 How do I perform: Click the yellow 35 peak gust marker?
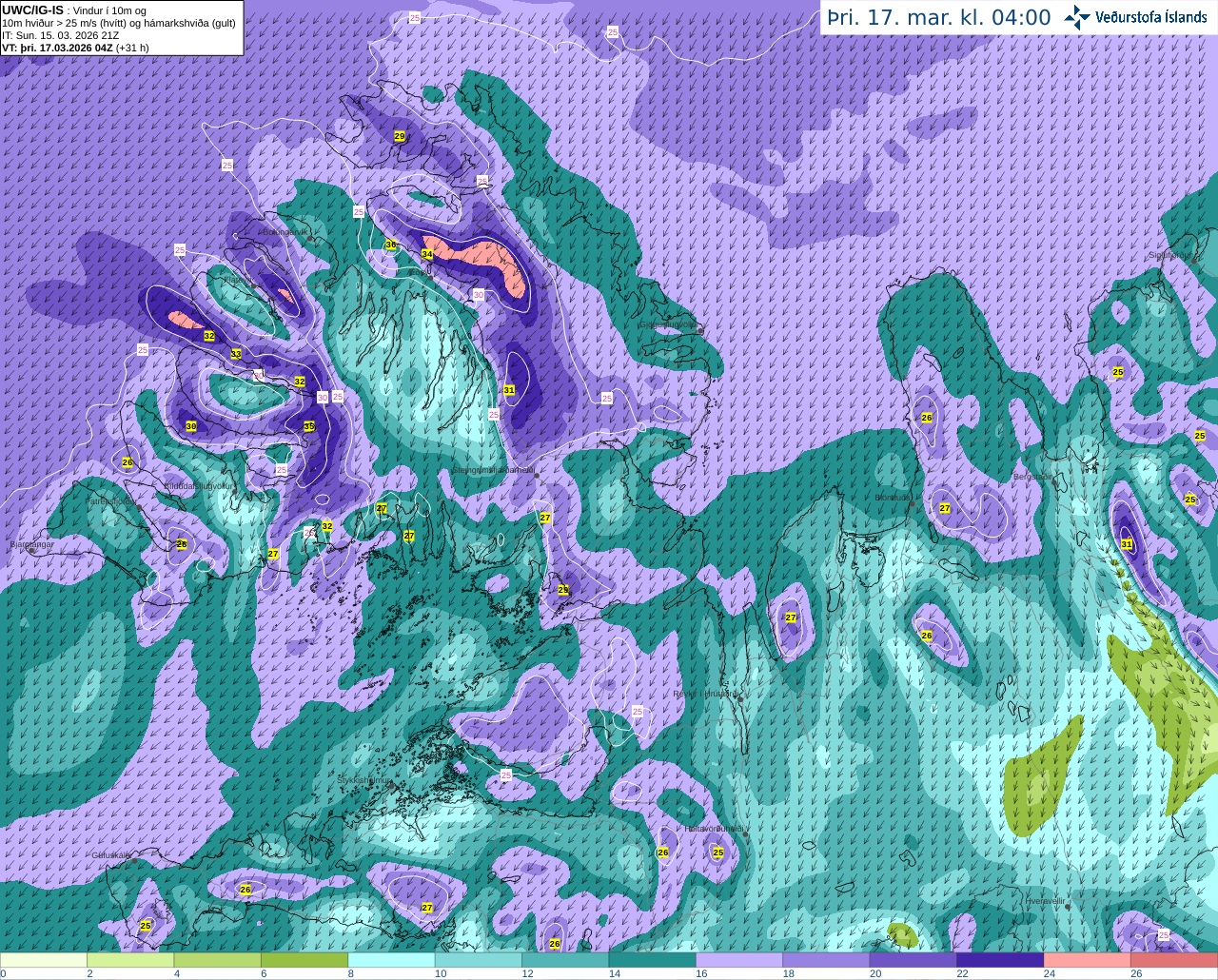point(308,426)
